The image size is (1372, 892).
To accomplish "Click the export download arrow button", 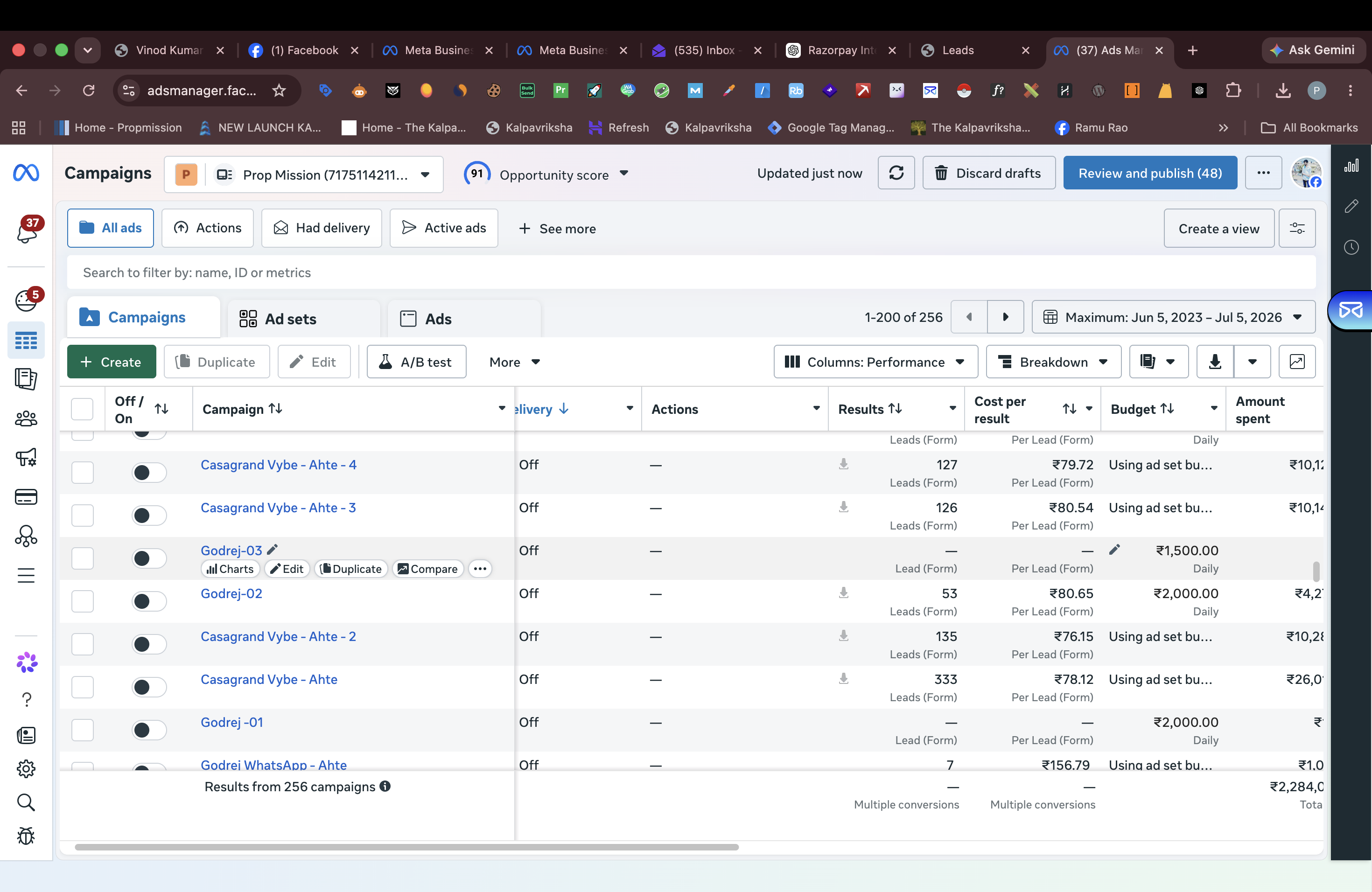I will coord(1215,362).
